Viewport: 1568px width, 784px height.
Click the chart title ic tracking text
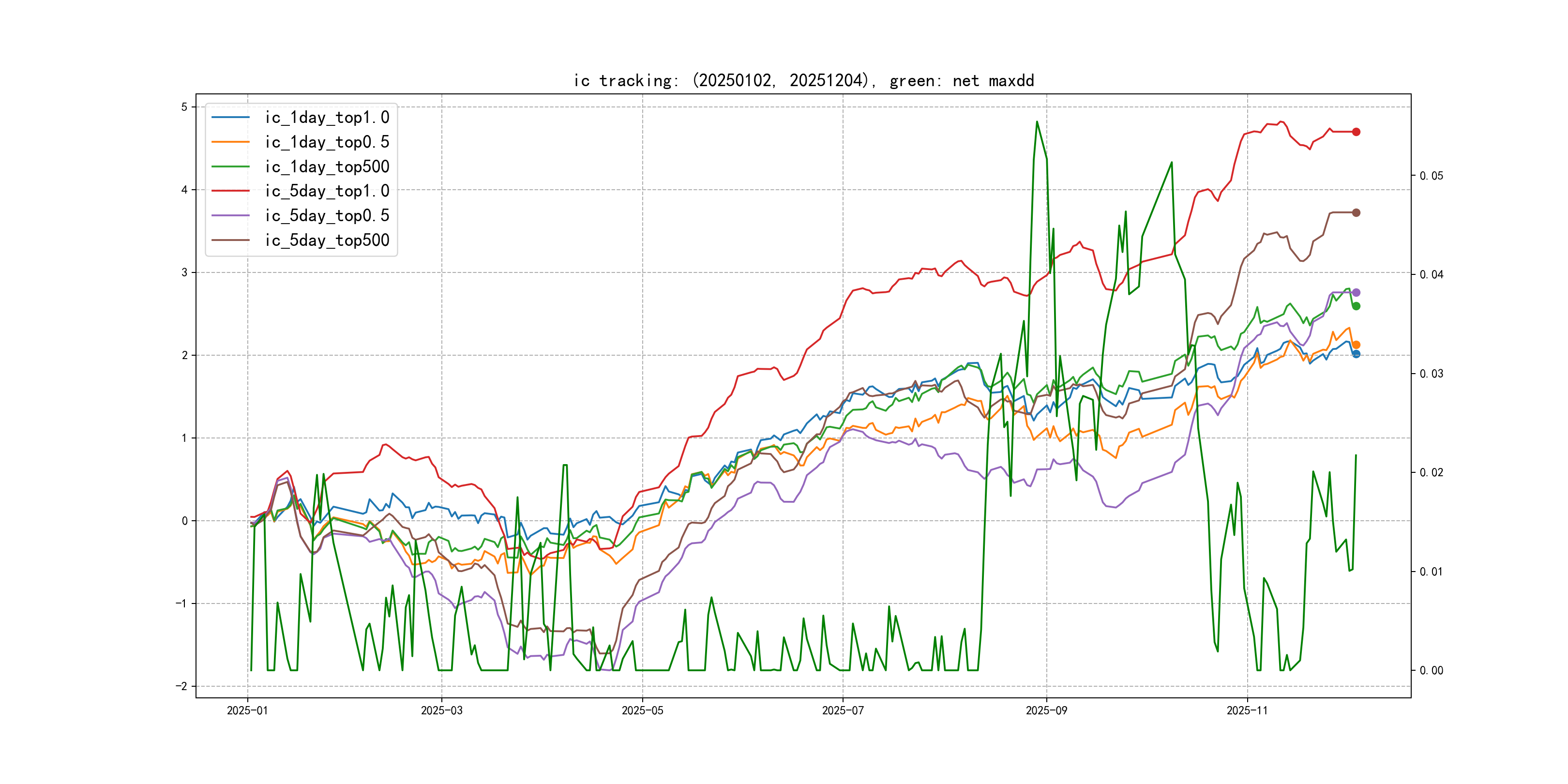coord(803,81)
